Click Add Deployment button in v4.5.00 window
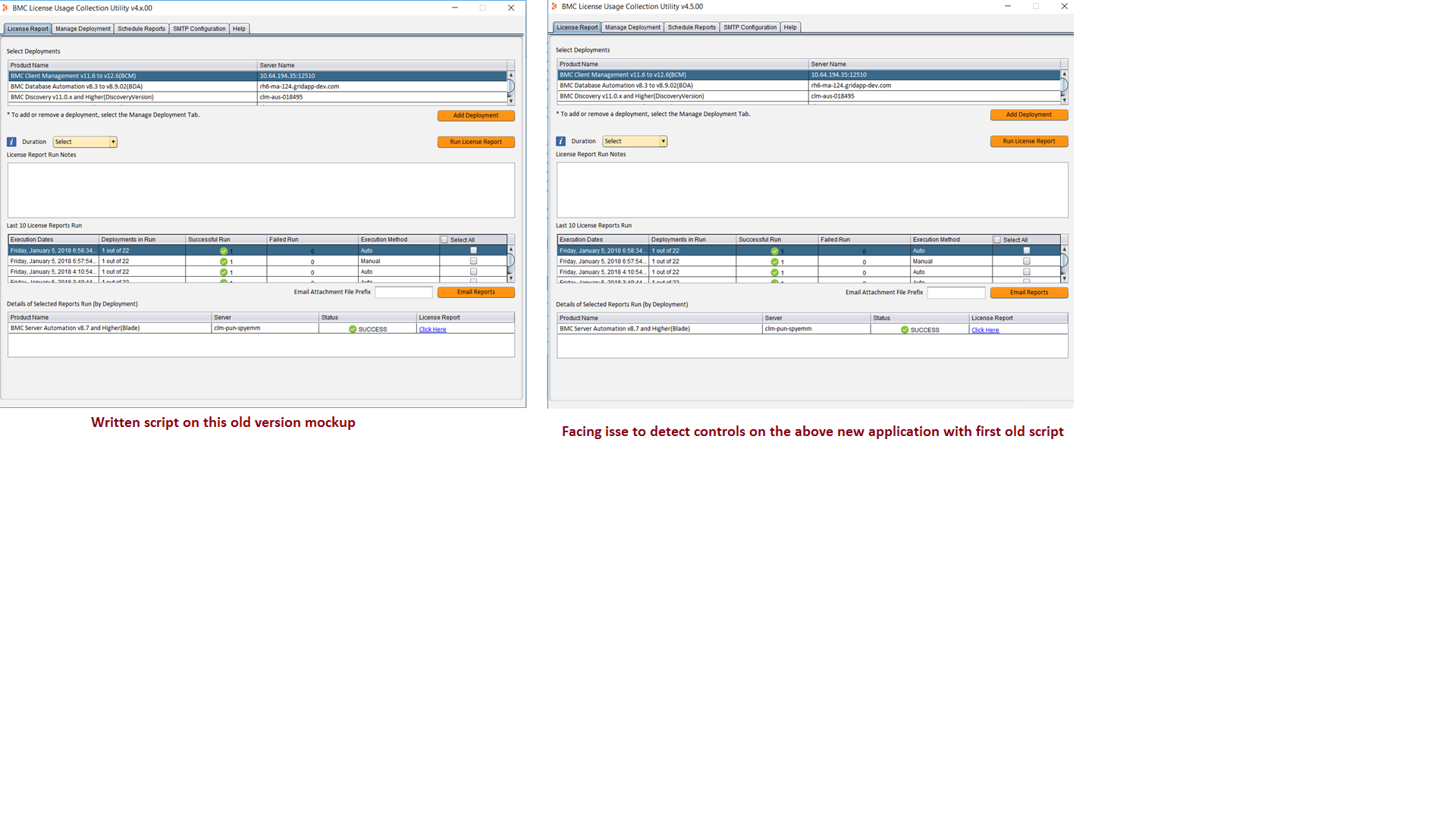 (x=1029, y=115)
